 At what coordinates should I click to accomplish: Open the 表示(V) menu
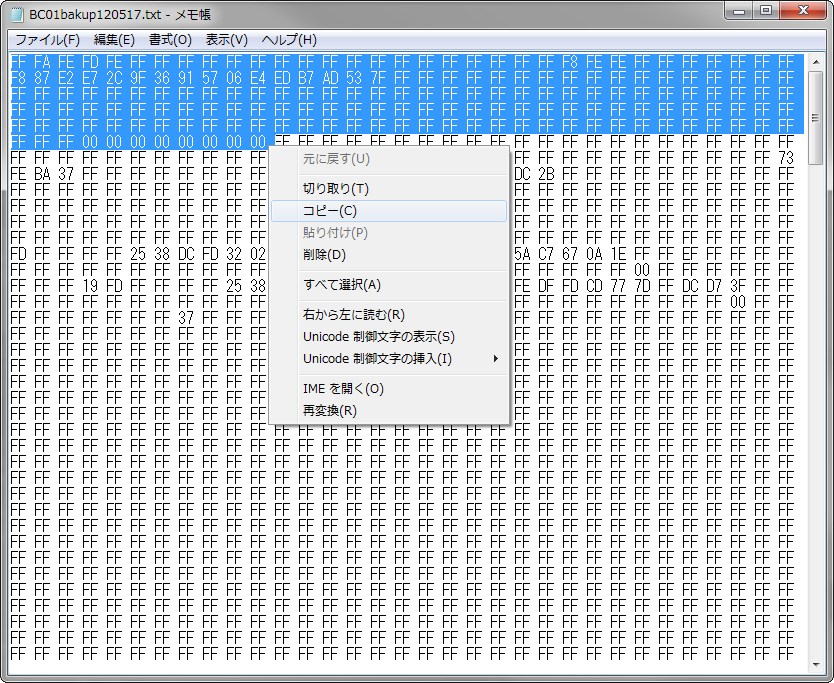pyautogui.click(x=226, y=40)
